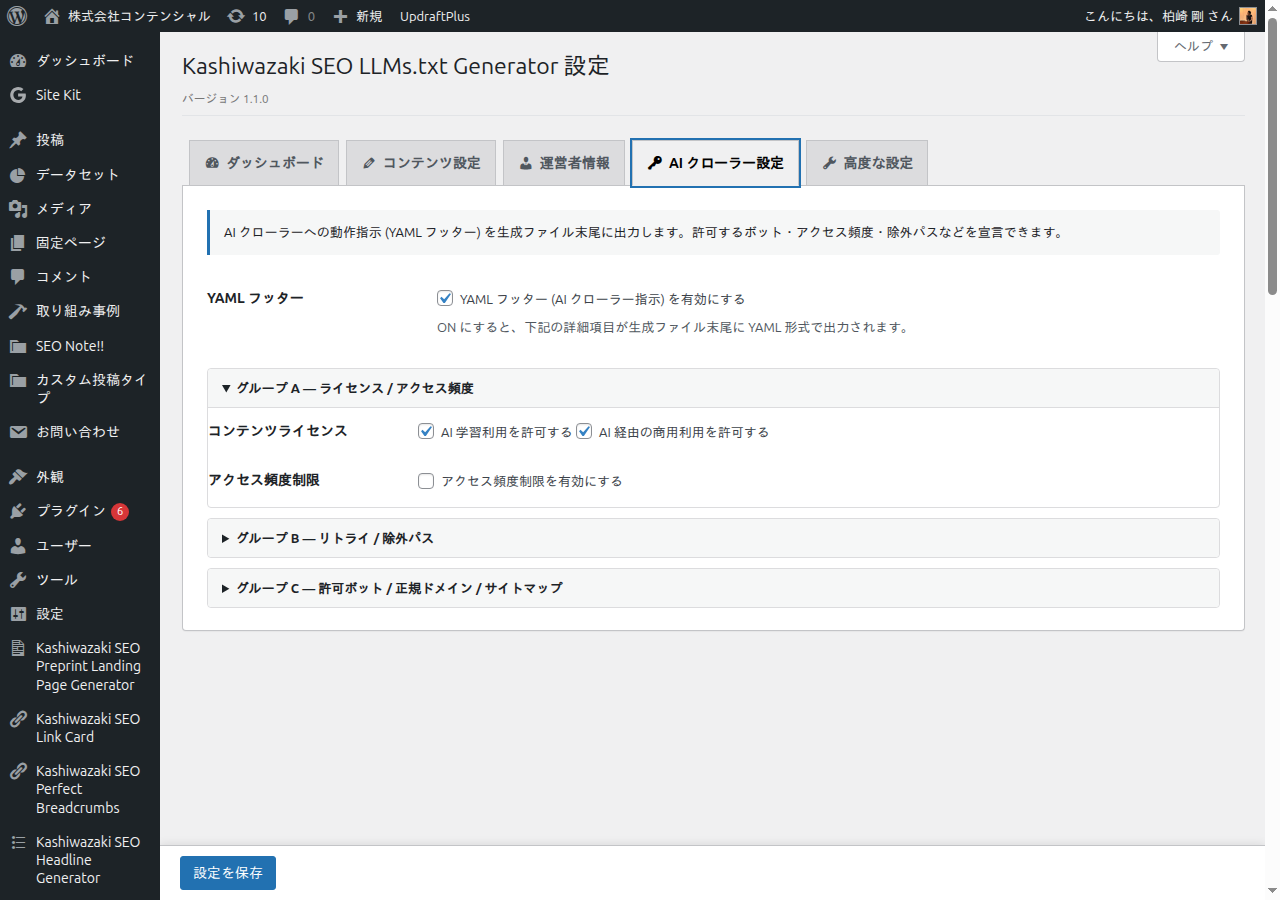
Task: Click the 投稿 pushpin icon
Action: click(x=18, y=140)
